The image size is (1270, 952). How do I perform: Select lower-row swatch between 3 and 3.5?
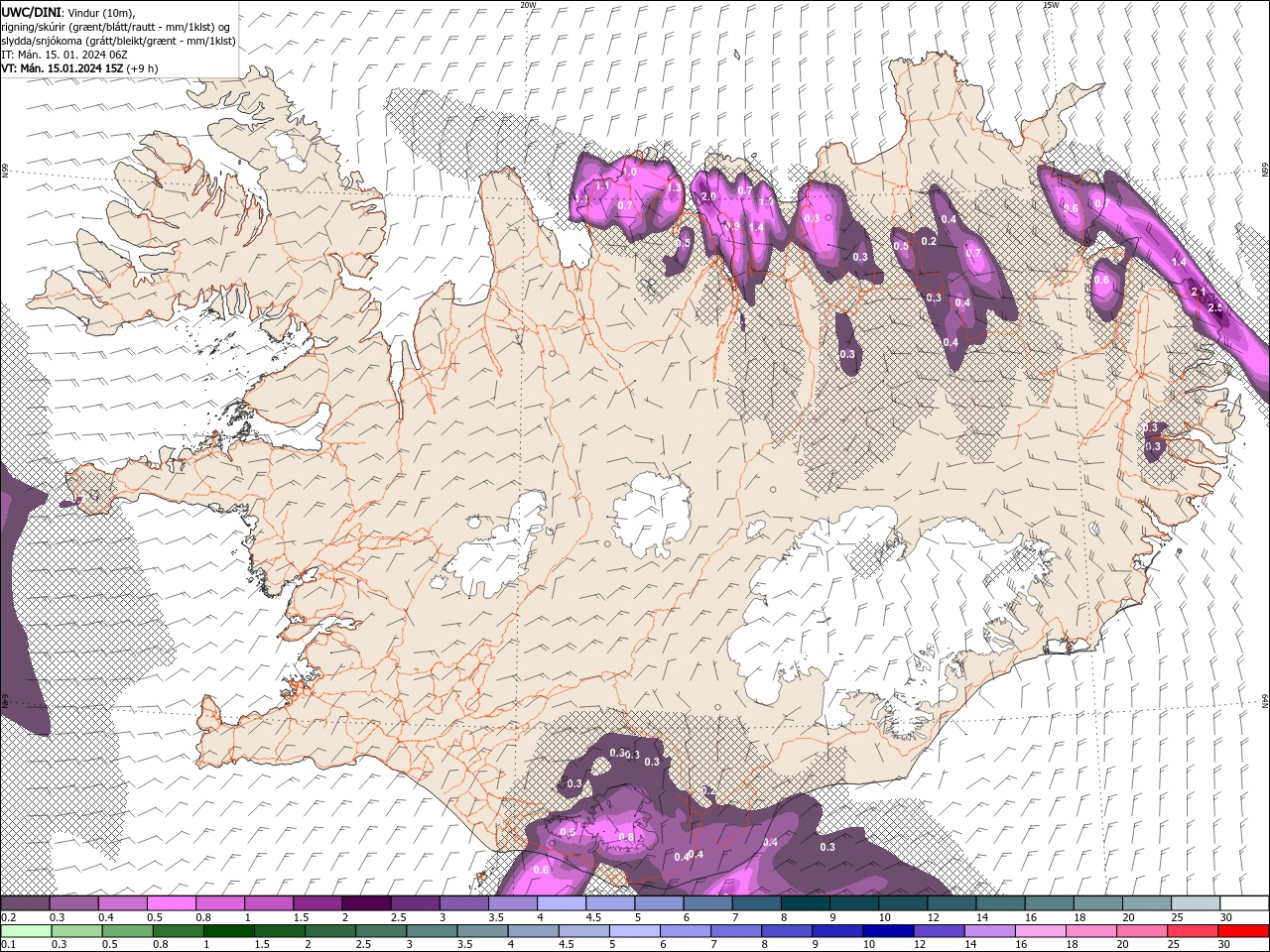pos(431,931)
